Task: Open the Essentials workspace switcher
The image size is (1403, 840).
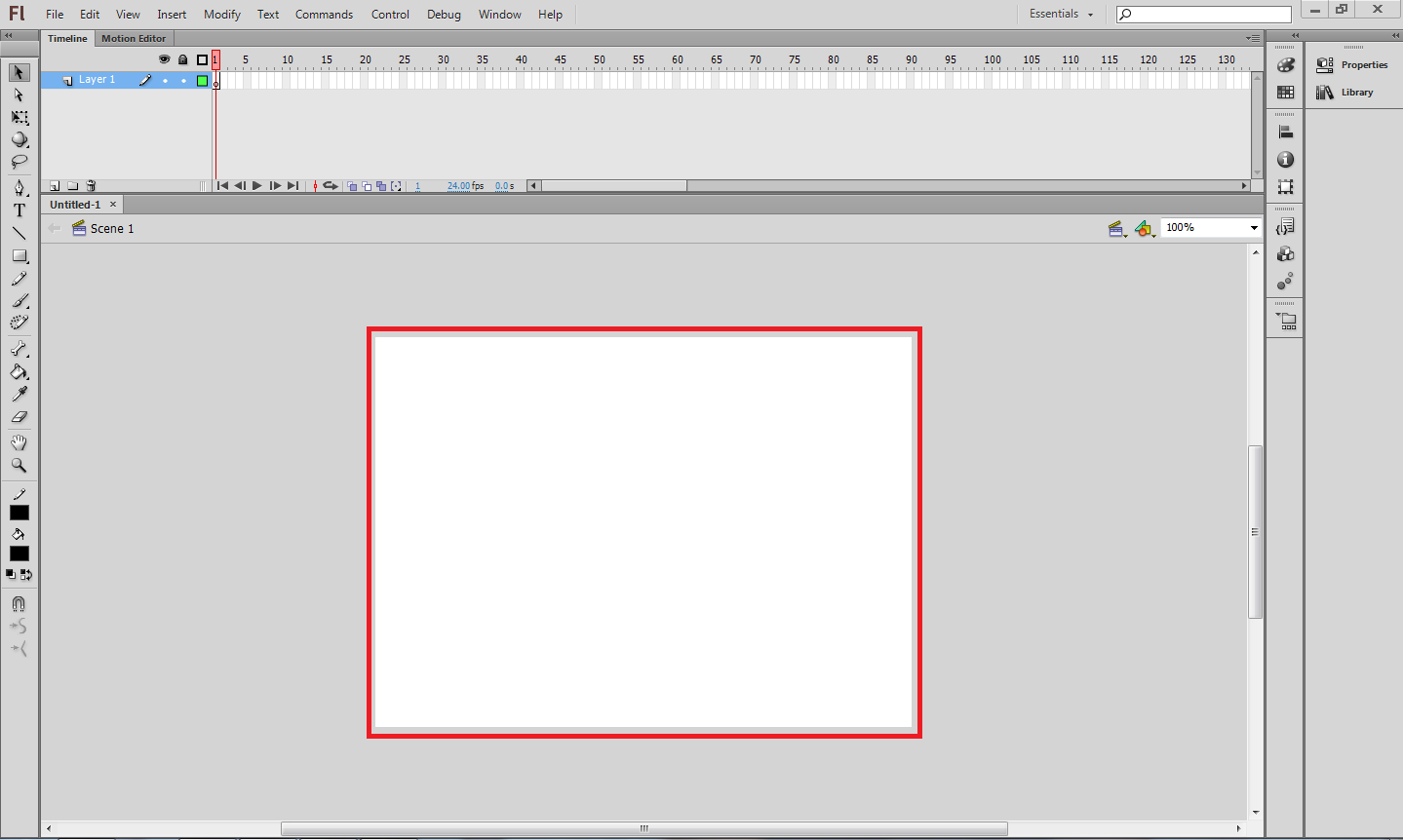Action: click(x=1060, y=14)
